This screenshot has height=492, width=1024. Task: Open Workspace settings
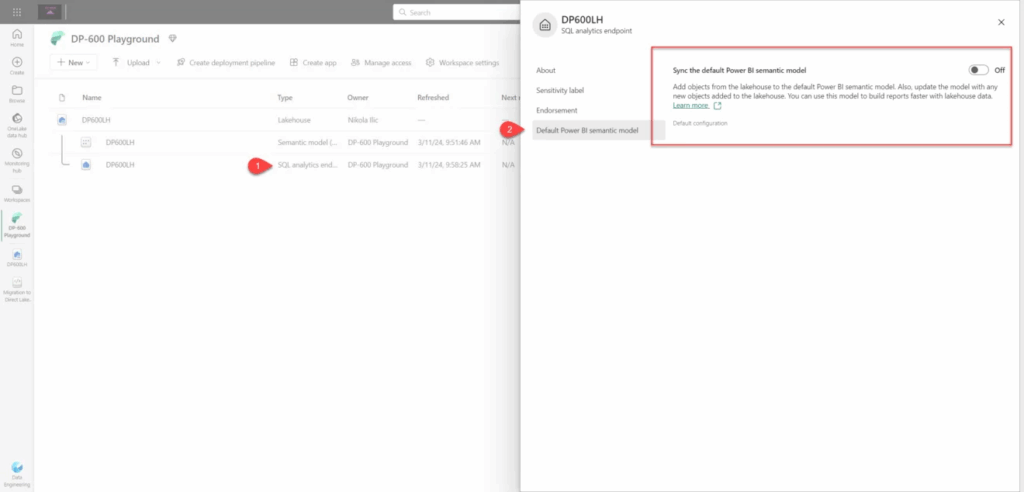click(462, 63)
